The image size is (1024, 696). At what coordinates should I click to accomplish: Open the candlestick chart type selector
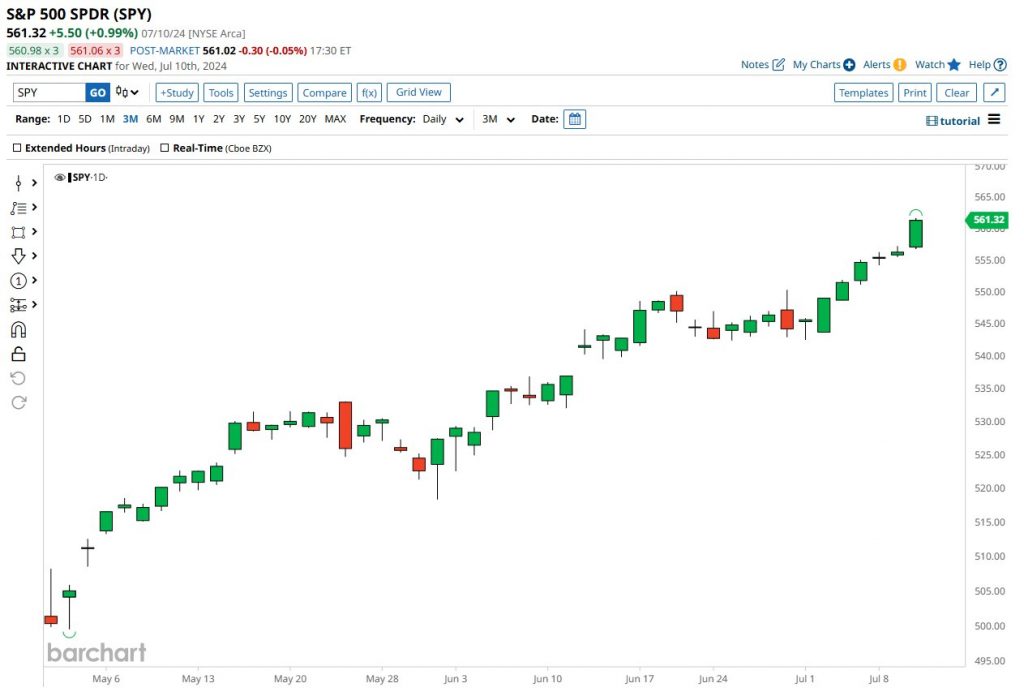127,92
